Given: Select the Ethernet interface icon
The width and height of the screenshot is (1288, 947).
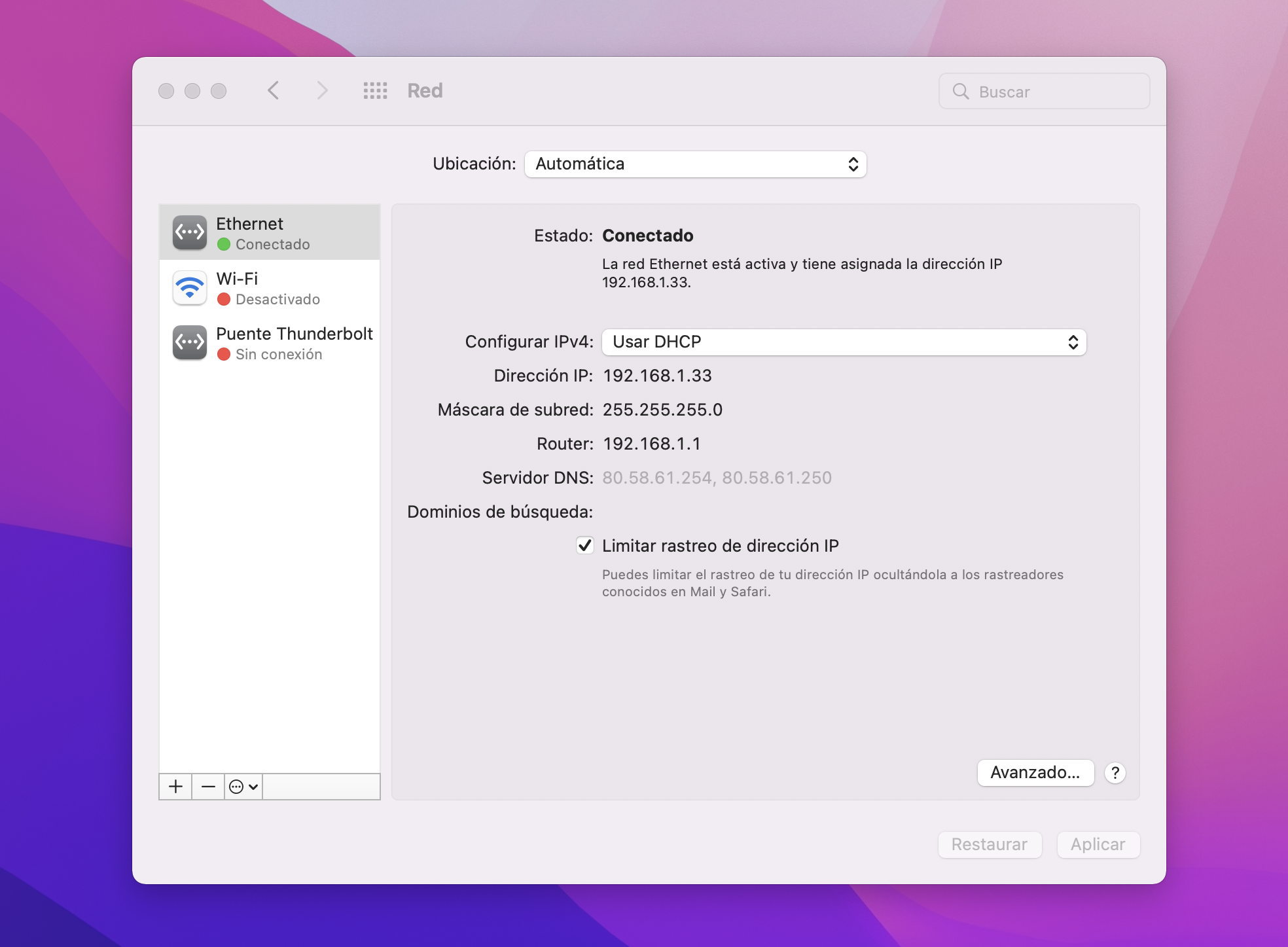Looking at the screenshot, I should pyautogui.click(x=190, y=232).
